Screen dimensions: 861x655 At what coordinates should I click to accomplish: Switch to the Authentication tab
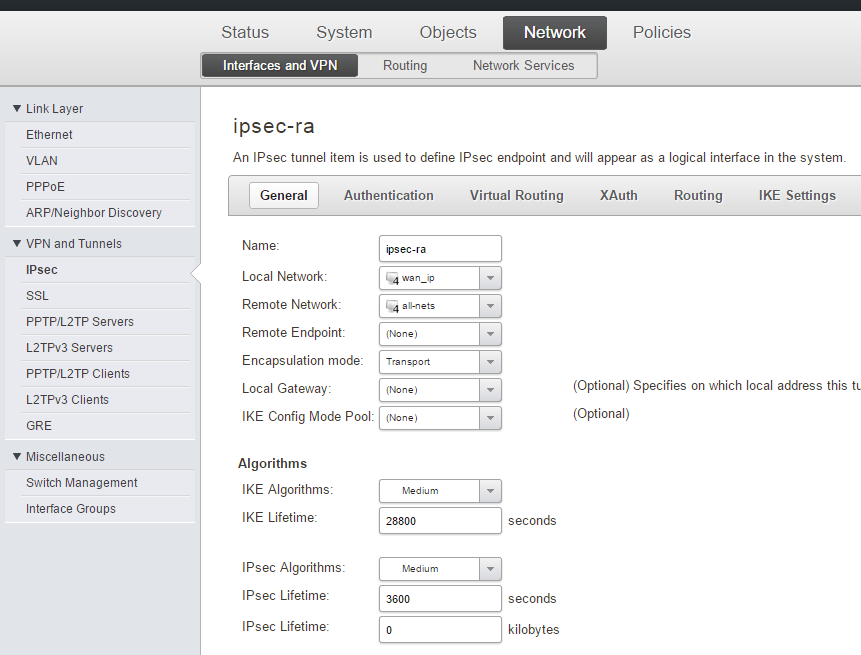click(x=389, y=196)
